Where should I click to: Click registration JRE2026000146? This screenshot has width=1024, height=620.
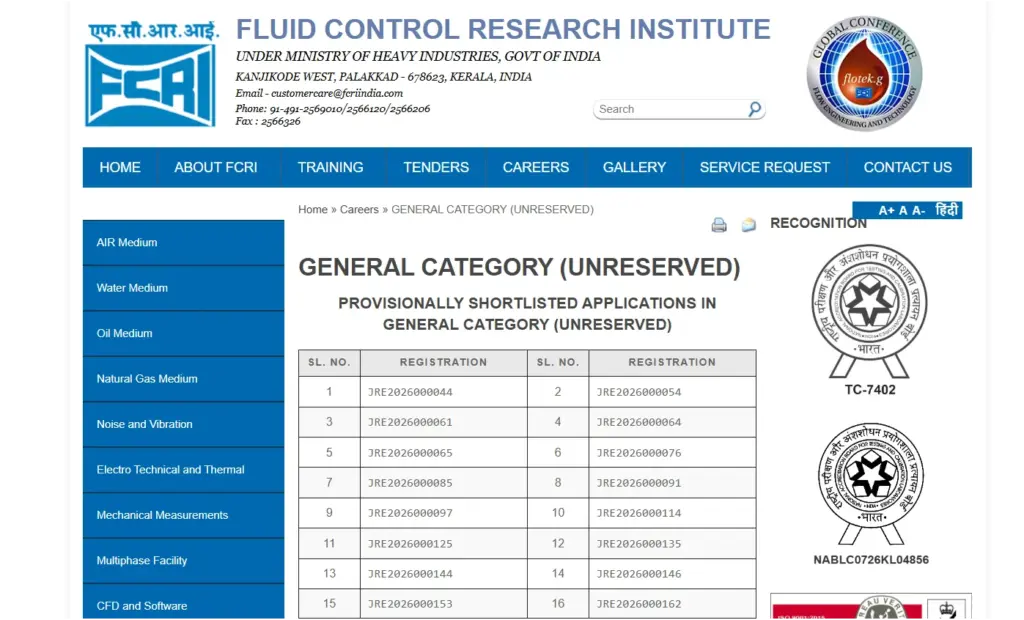tap(639, 574)
